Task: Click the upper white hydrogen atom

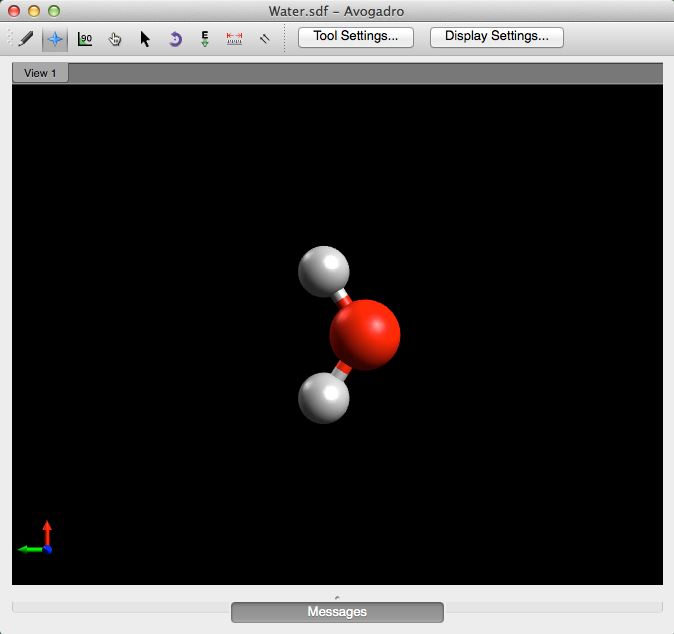Action: [324, 271]
